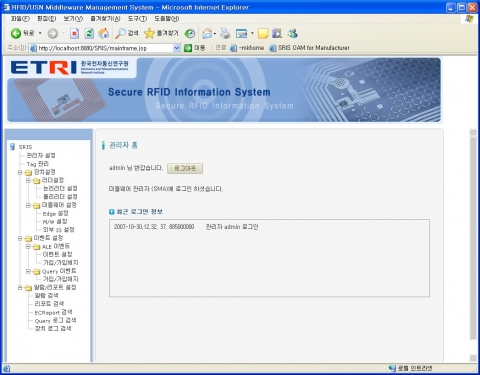The image size is (480, 375).
Task: Open the Mail envelope icon
Action: click(x=207, y=33)
